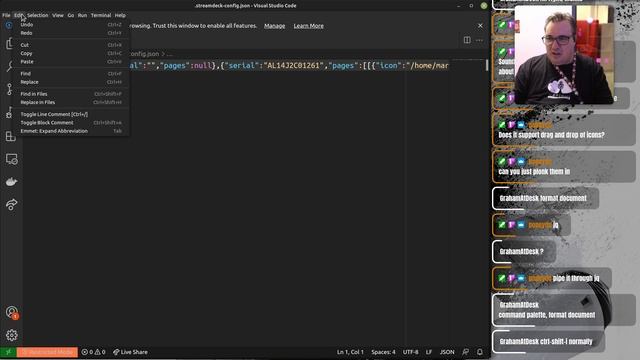
Task: Change end of line via LF
Action: pyautogui.click(x=429, y=352)
